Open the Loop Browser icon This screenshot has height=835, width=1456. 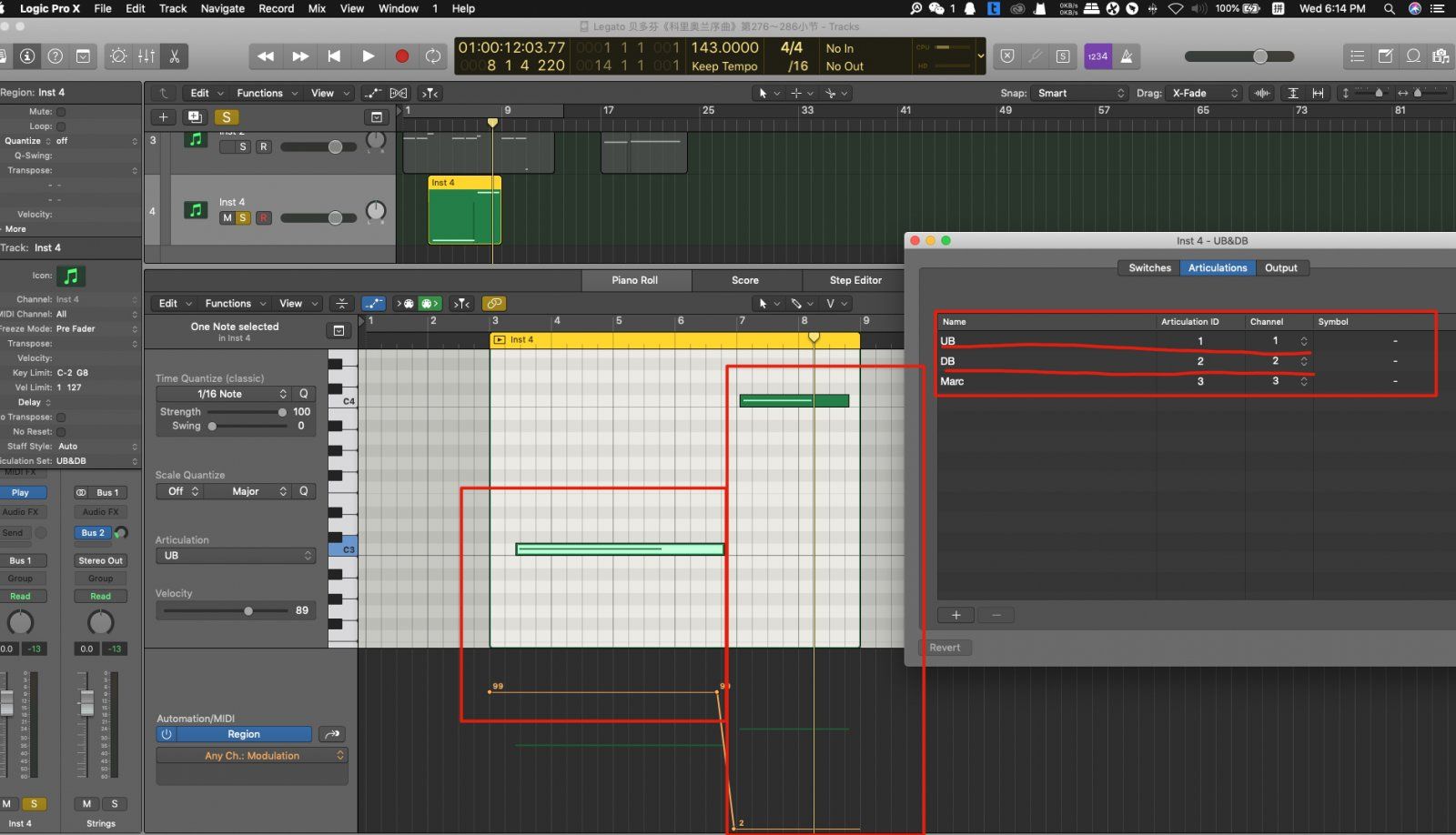click(x=1413, y=56)
